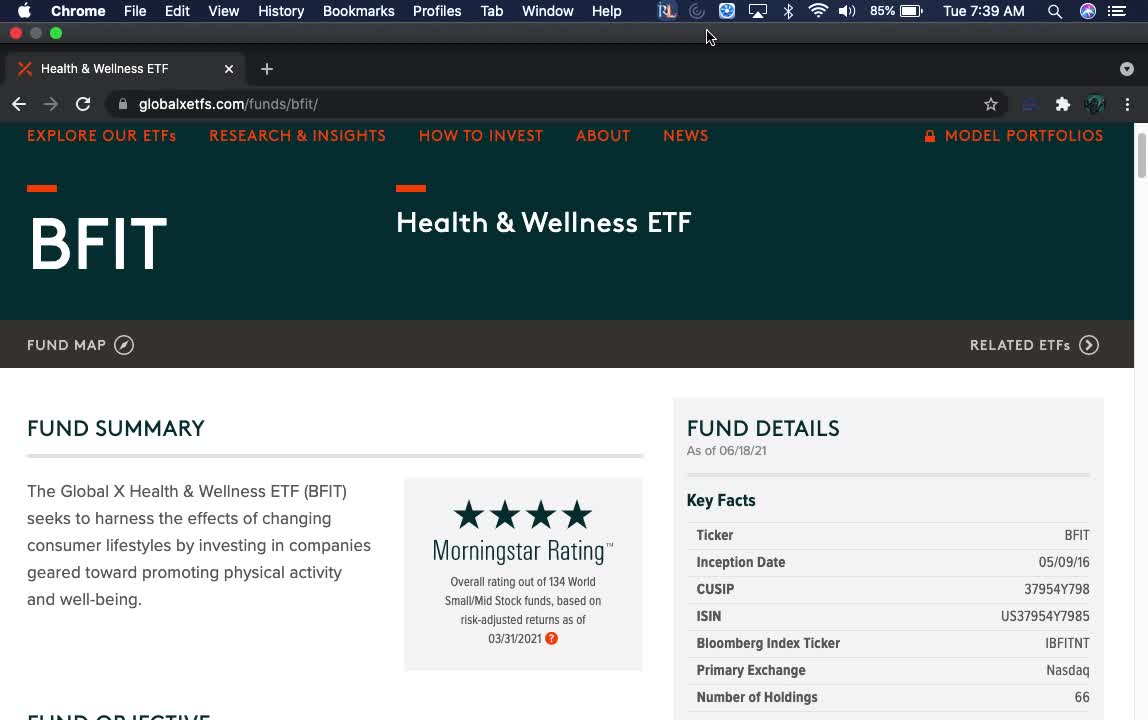The width and height of the screenshot is (1148, 720).
Task: Open the Extensions puzzle icon
Action: click(1062, 104)
